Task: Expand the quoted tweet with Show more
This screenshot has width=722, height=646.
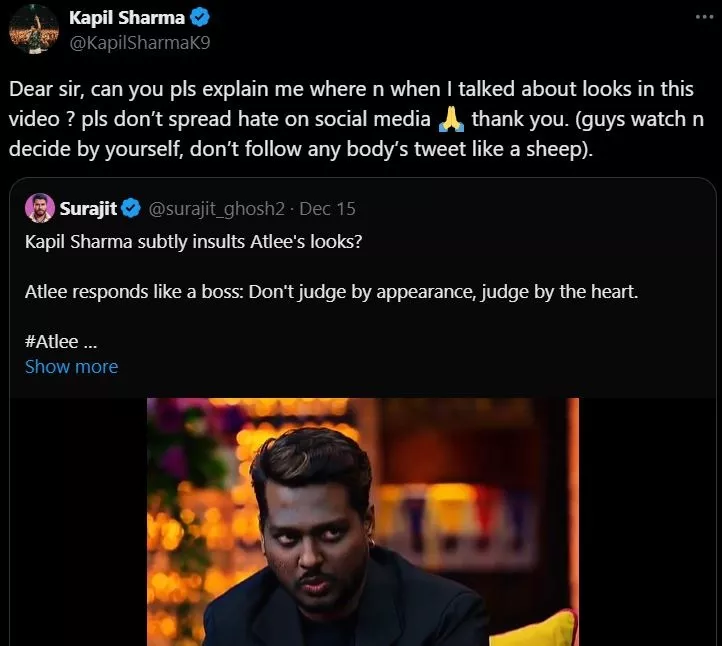Action: click(71, 366)
